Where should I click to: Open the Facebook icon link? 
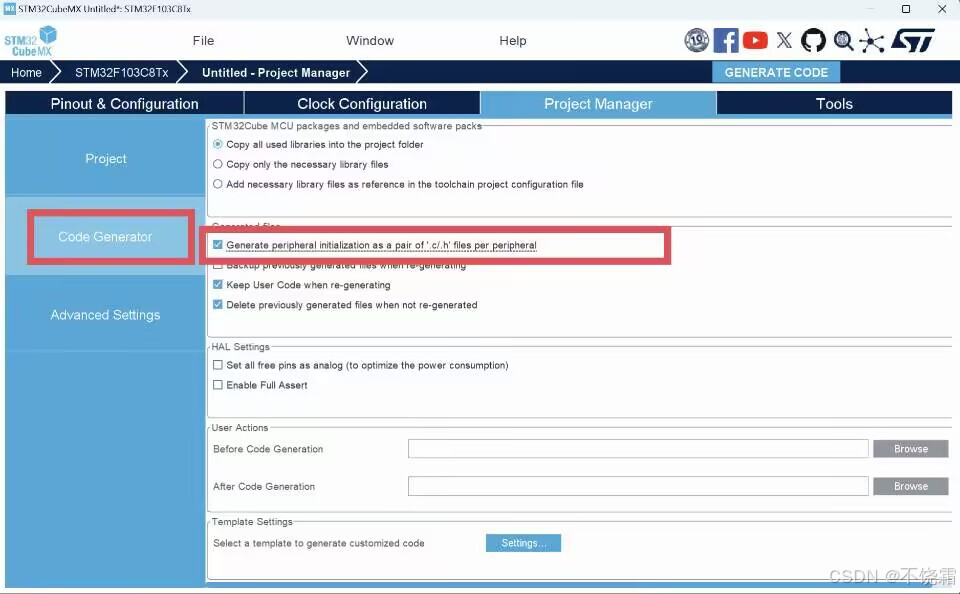(x=726, y=40)
